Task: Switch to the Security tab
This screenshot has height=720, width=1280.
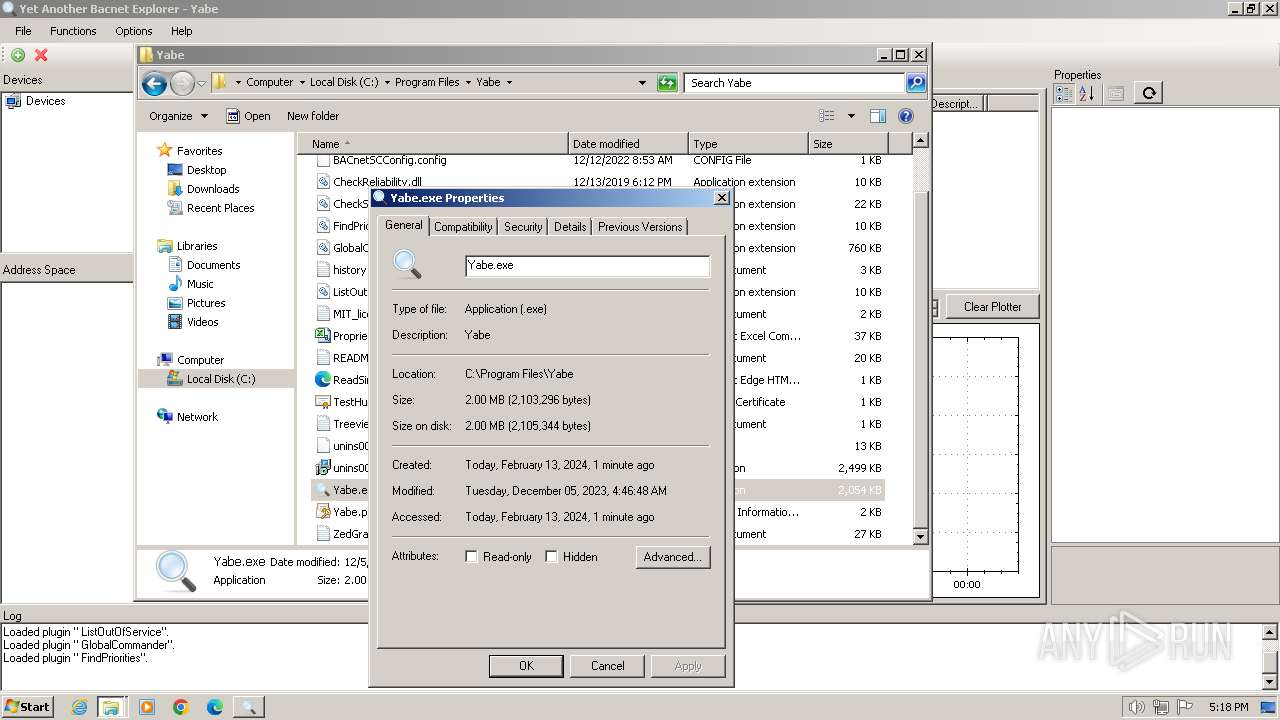Action: [523, 227]
